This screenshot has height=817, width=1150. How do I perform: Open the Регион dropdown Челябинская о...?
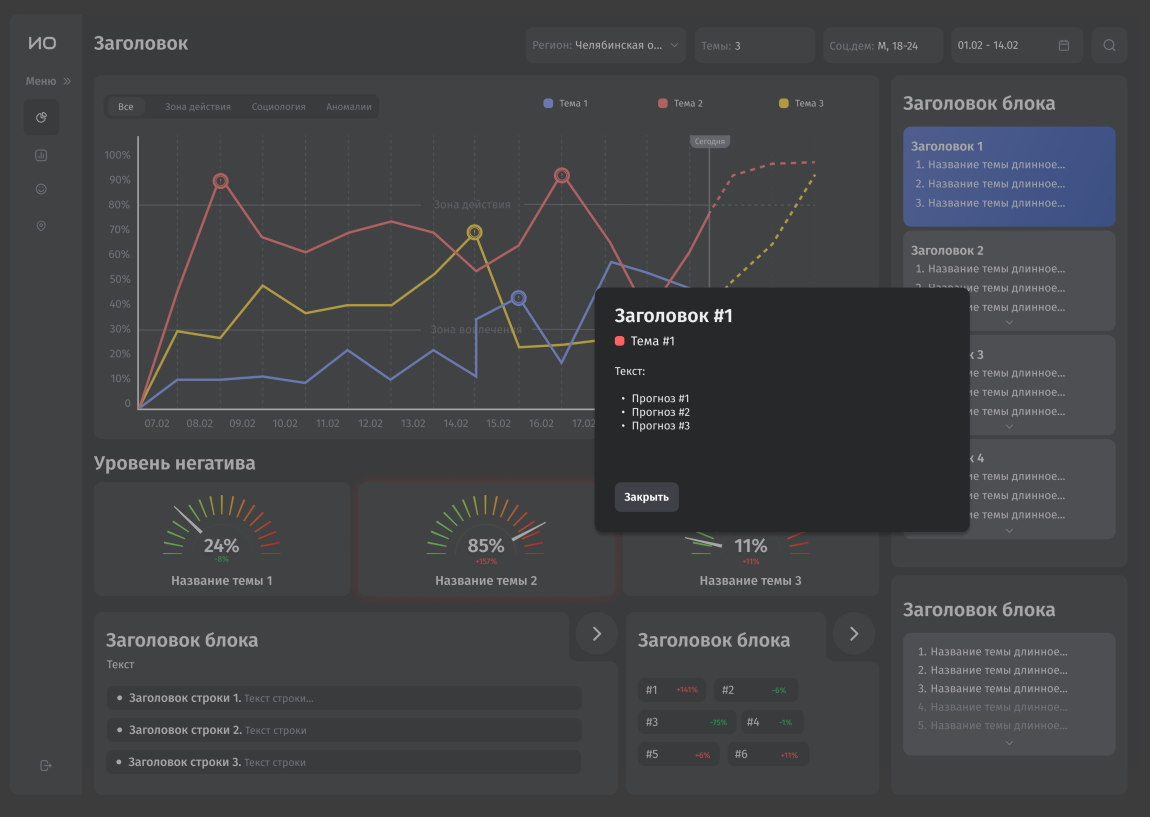pyautogui.click(x=606, y=45)
